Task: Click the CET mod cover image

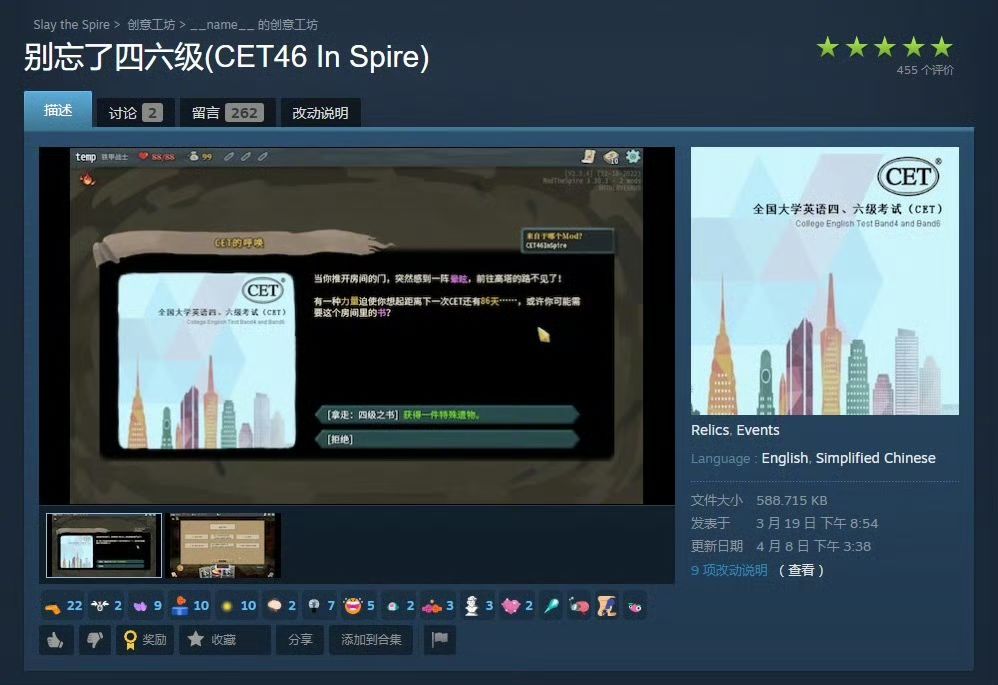Action: (824, 281)
